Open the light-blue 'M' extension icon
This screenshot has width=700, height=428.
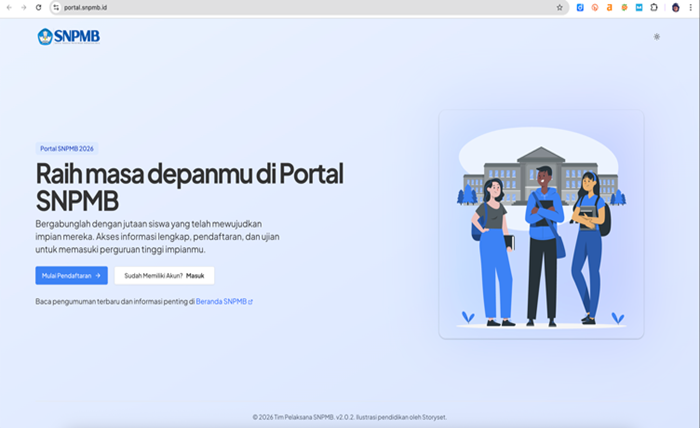click(x=639, y=8)
